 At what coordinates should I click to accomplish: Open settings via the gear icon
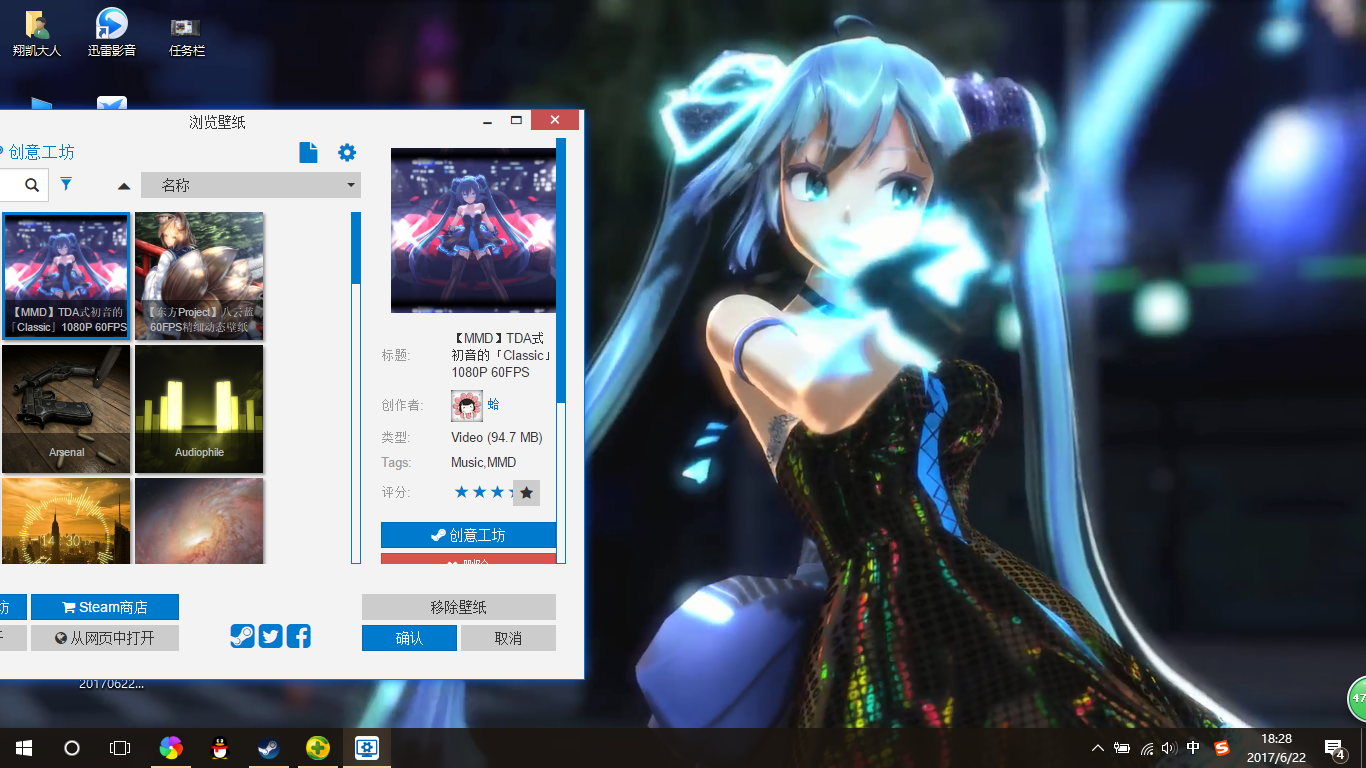[x=347, y=152]
